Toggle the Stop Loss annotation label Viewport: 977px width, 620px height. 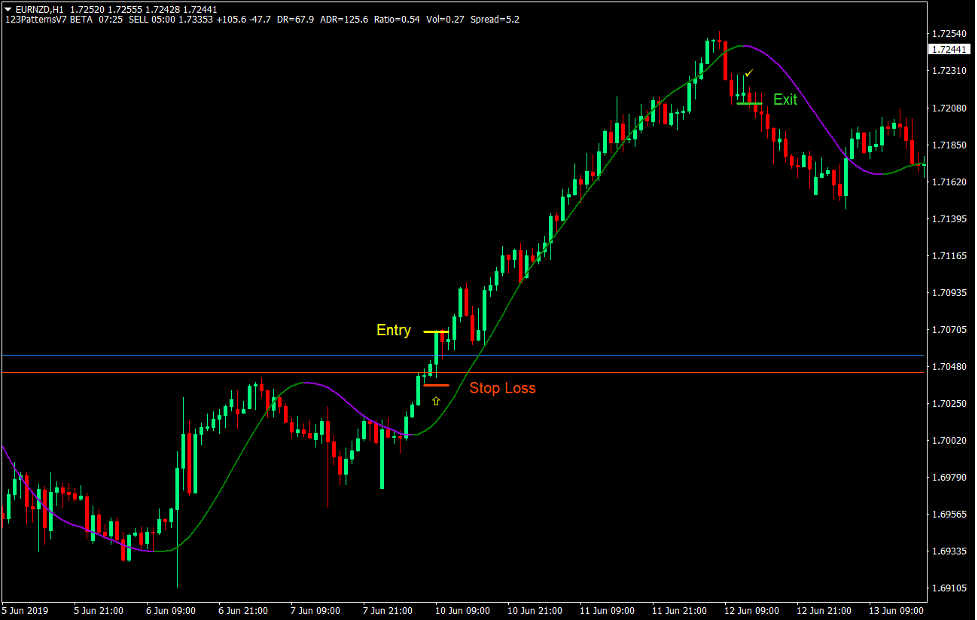click(503, 388)
